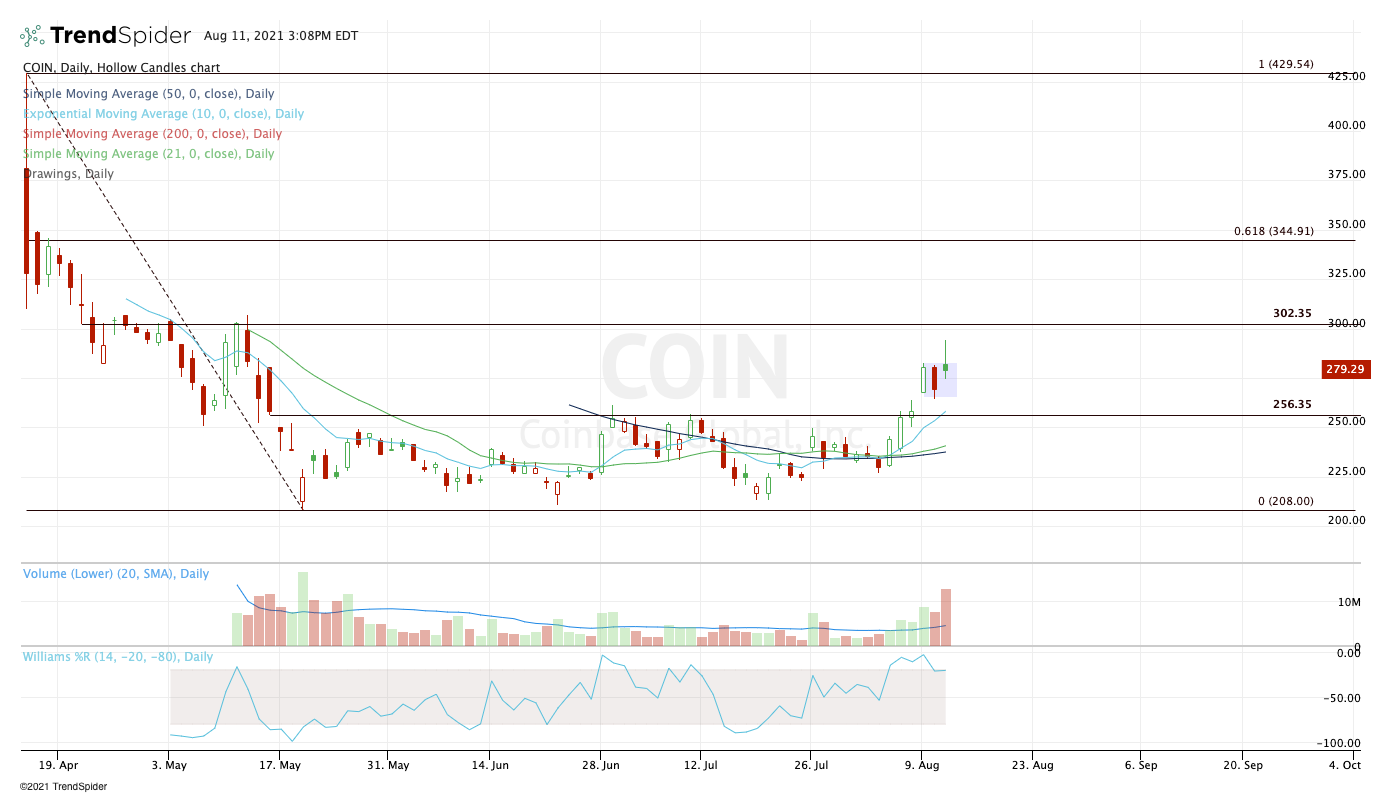This screenshot has height=796, width=1391.
Task: Click the 12. Jul date axis label
Action: (701, 765)
